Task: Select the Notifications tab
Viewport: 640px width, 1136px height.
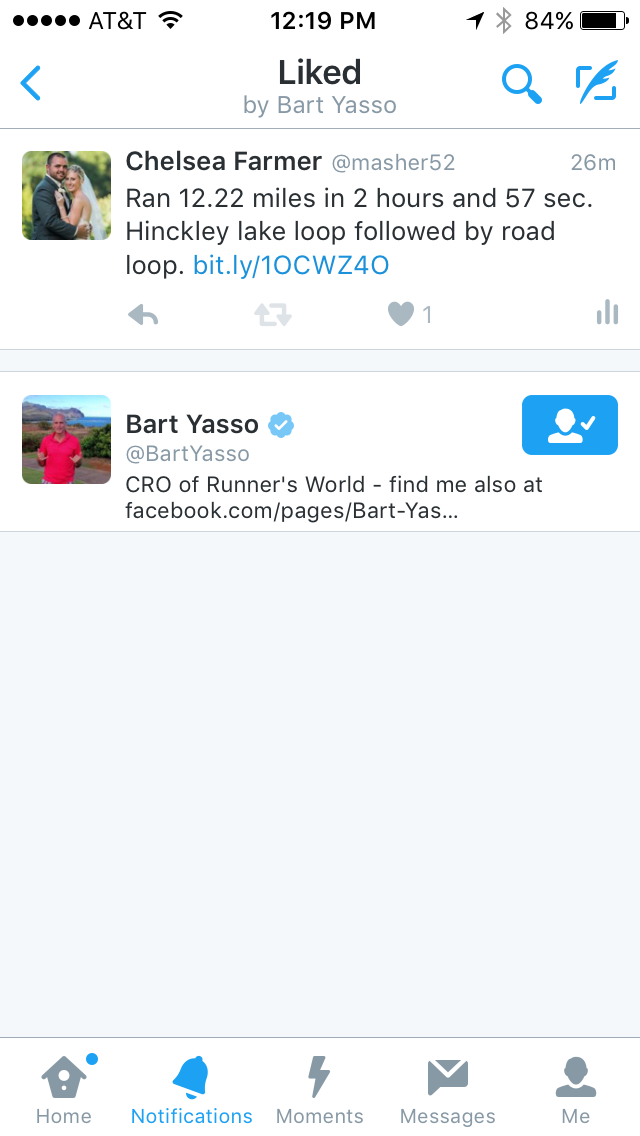Action: (x=191, y=1088)
